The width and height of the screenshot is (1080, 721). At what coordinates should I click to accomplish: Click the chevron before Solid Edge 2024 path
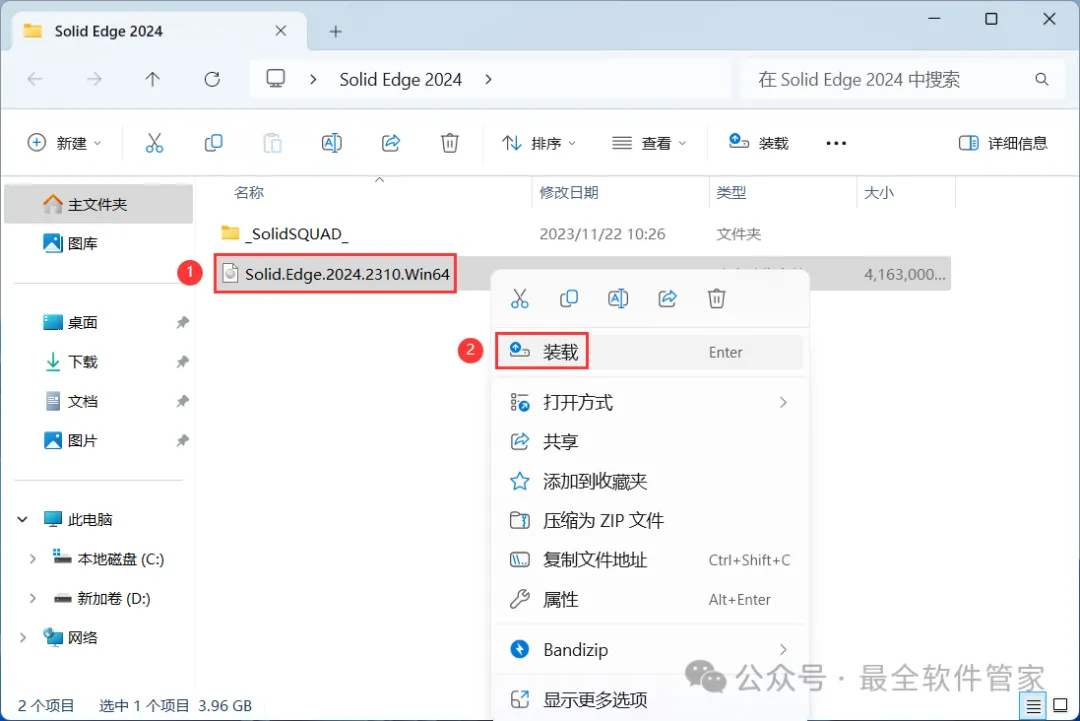tap(313, 80)
